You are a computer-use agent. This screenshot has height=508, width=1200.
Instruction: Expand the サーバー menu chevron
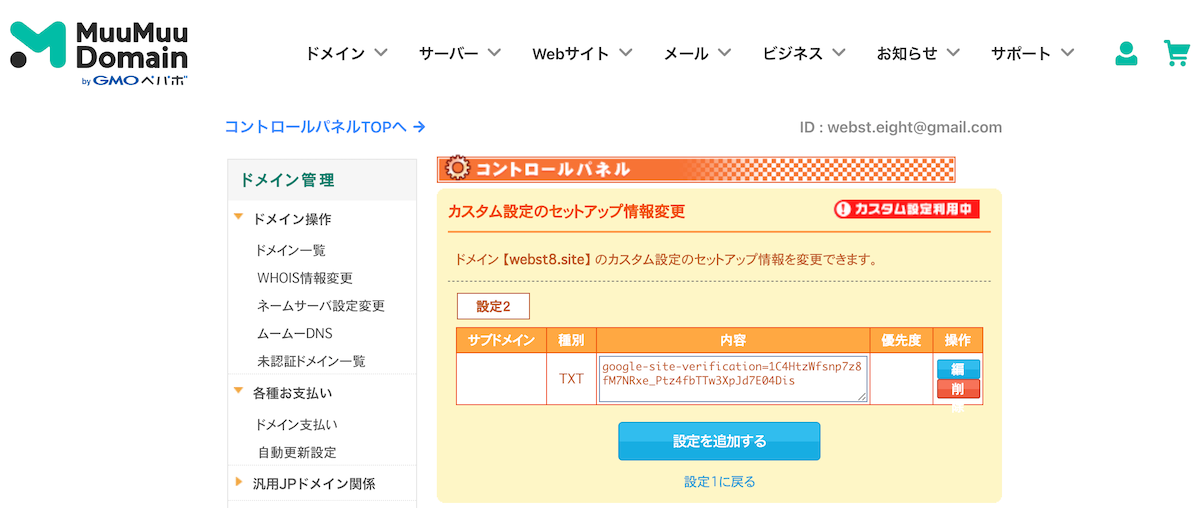tap(494, 53)
